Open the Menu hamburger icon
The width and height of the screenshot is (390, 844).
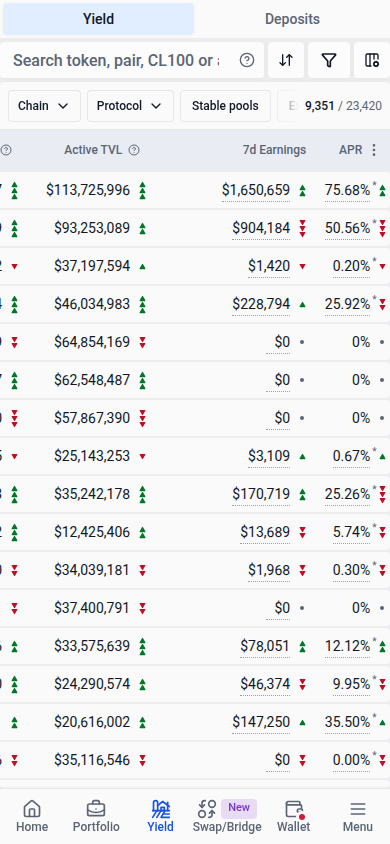358,816
